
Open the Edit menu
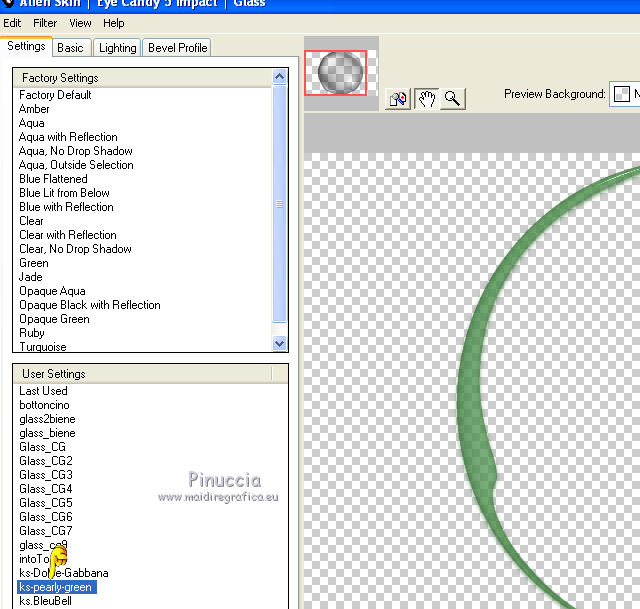pos(12,23)
